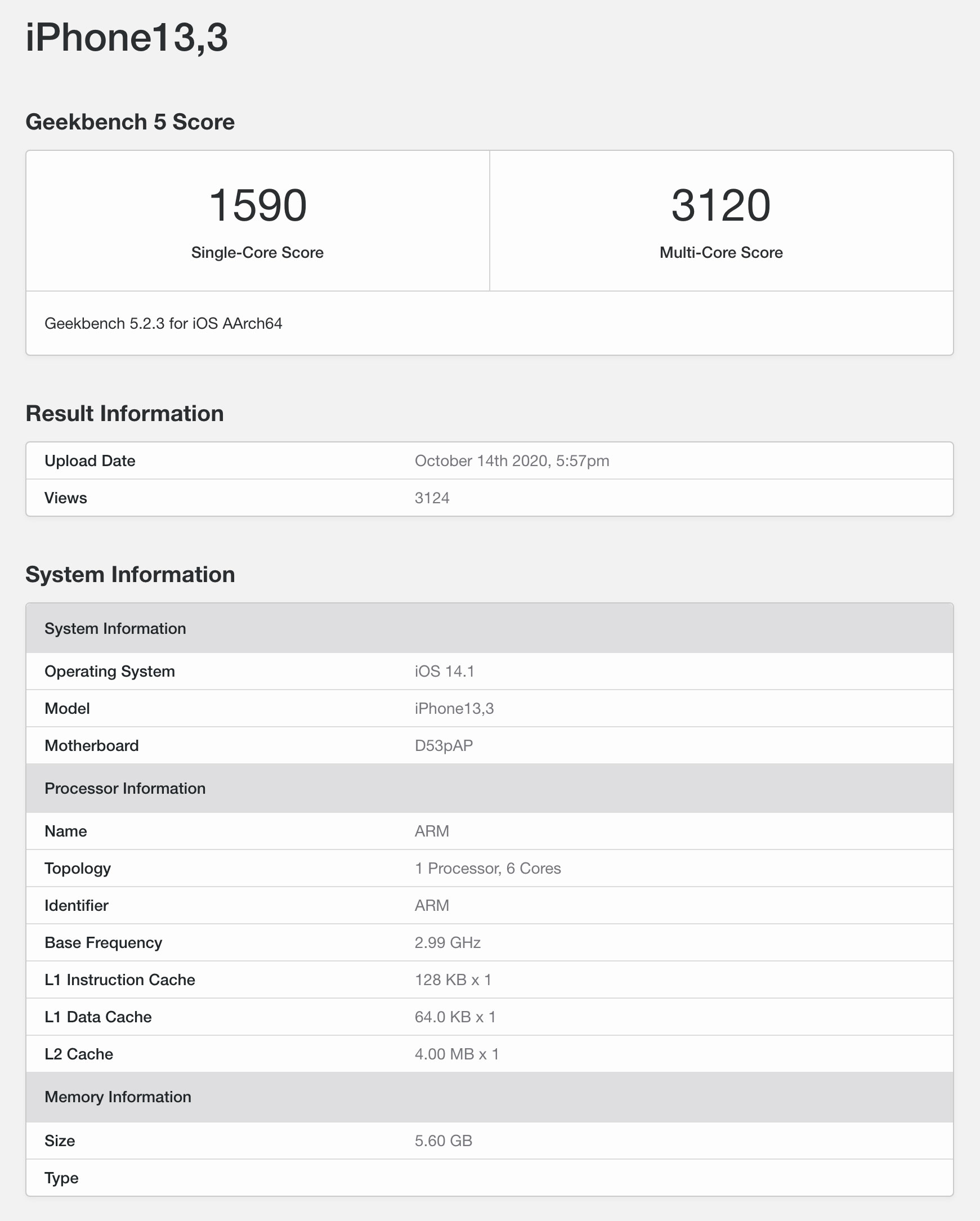Select the 1590 single-core score value
This screenshot has height=1221, width=980.
258,205
